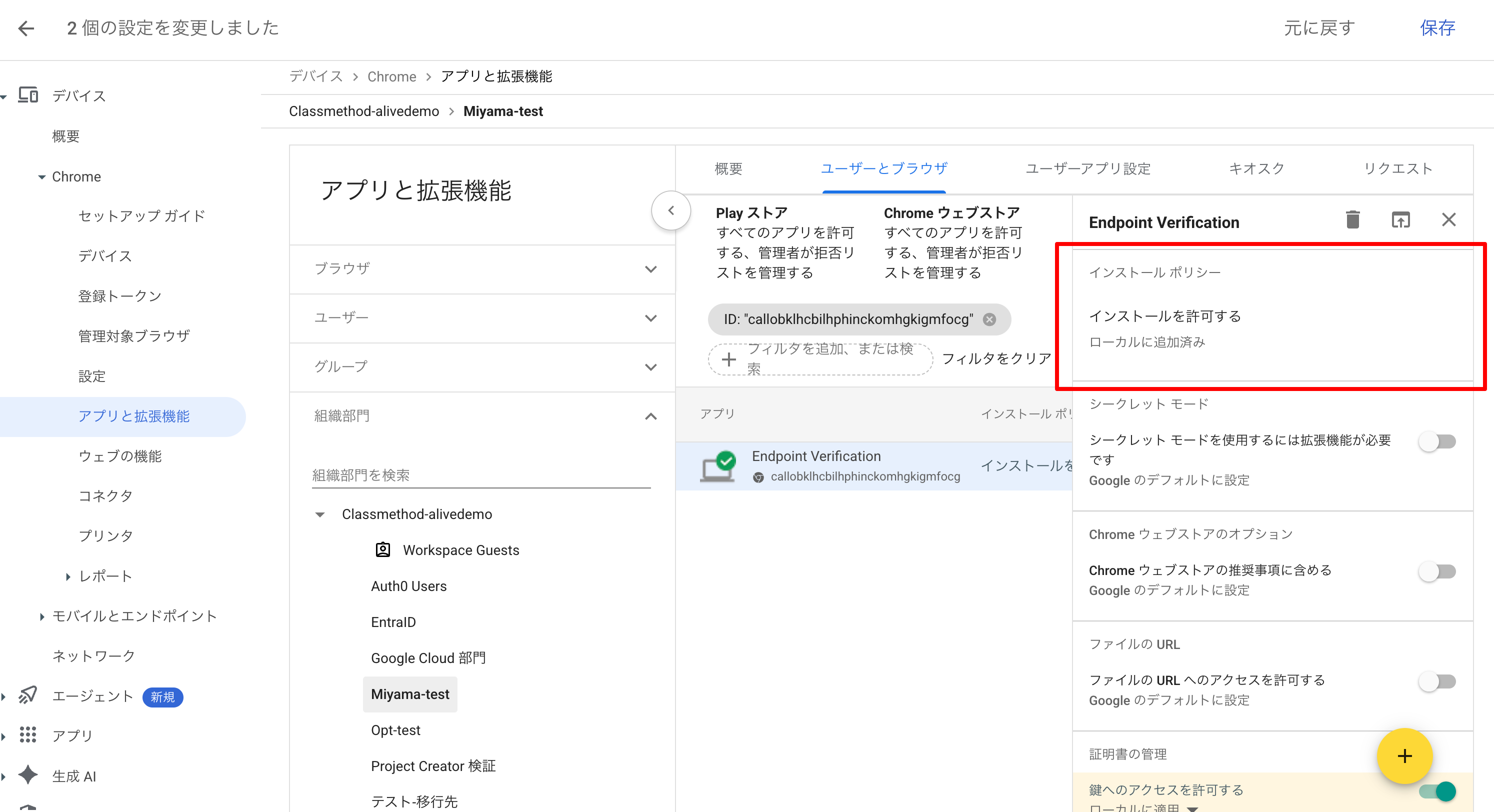1494x812 pixels.
Task: Expand モバイルとエンドポイント sidebar item
Action: point(42,616)
